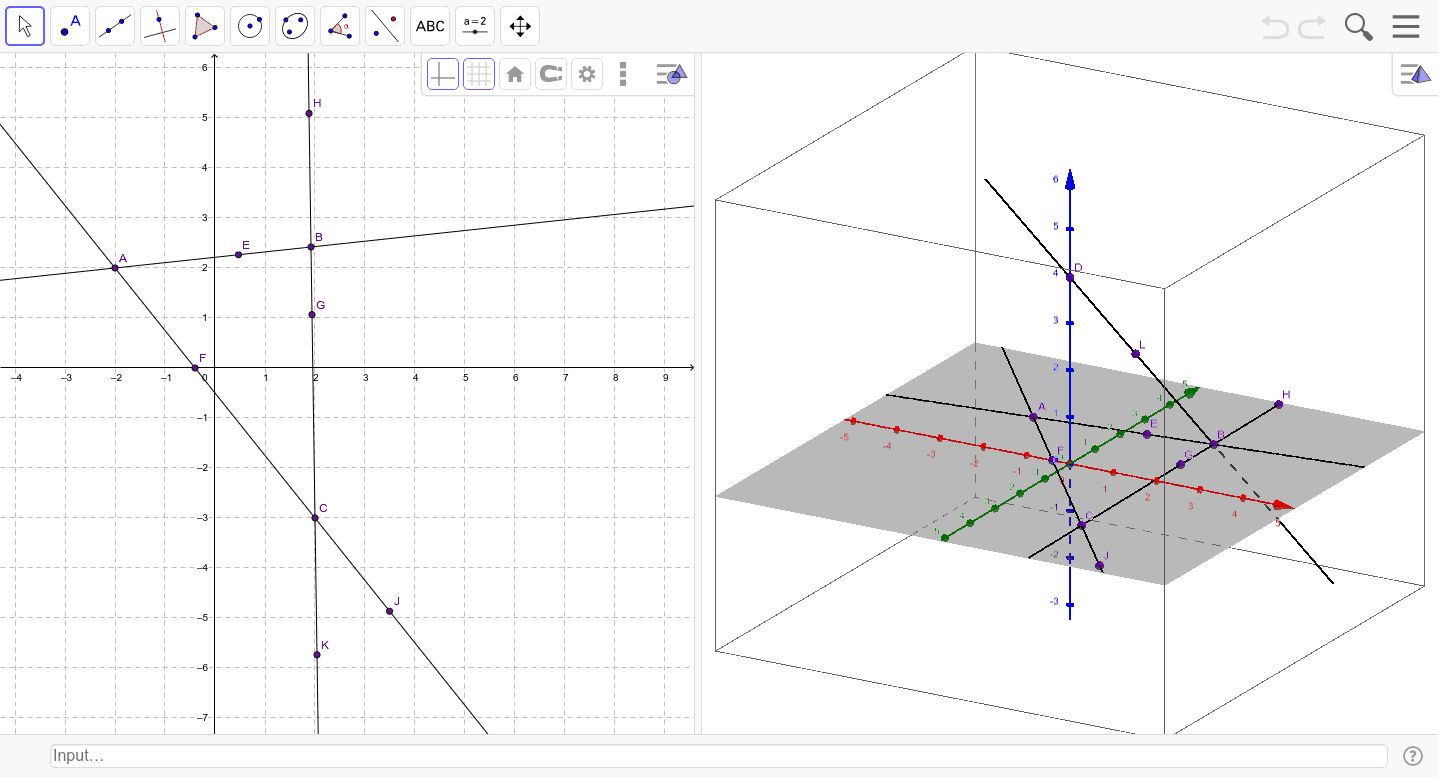Toggle point capturing with the magnet icon
Viewport: 1440px width, 779px height.
point(551,73)
